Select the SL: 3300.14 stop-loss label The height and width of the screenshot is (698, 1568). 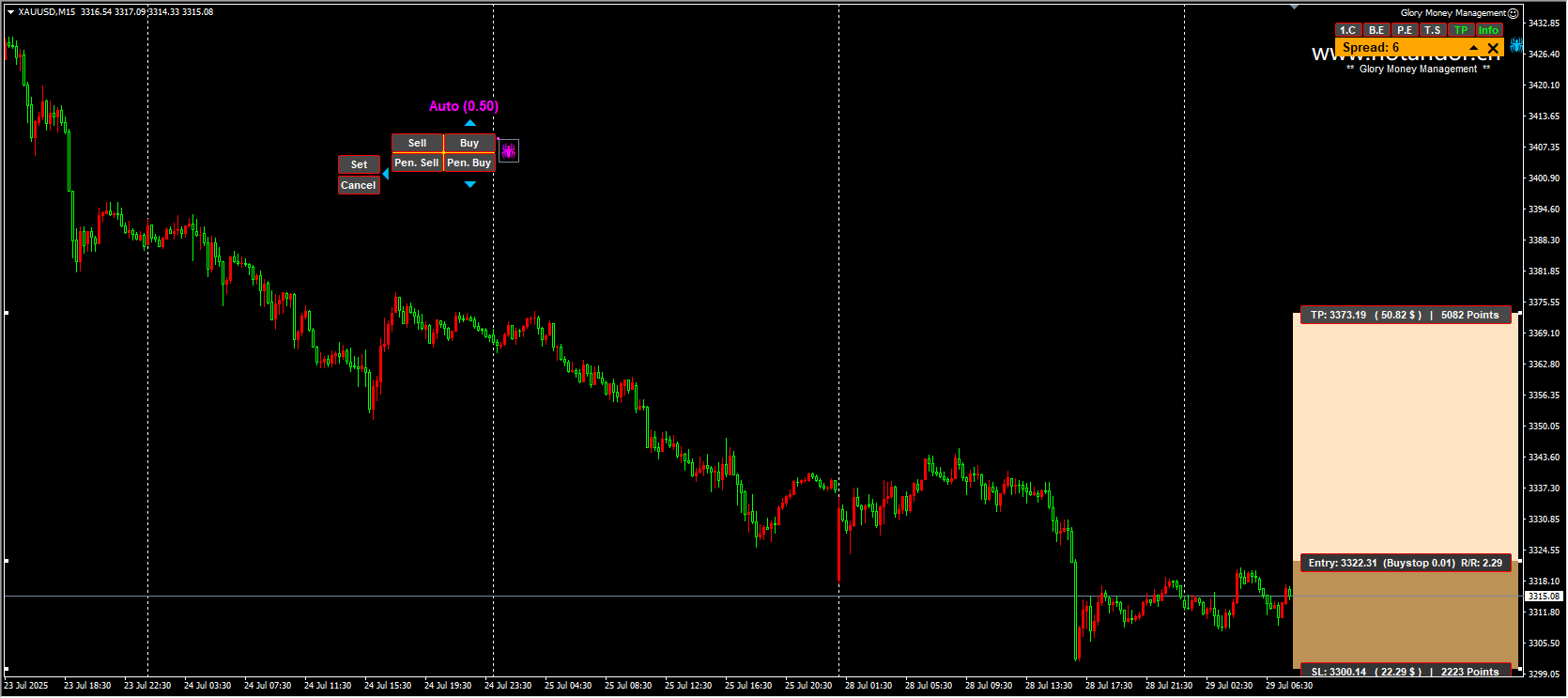click(1406, 672)
